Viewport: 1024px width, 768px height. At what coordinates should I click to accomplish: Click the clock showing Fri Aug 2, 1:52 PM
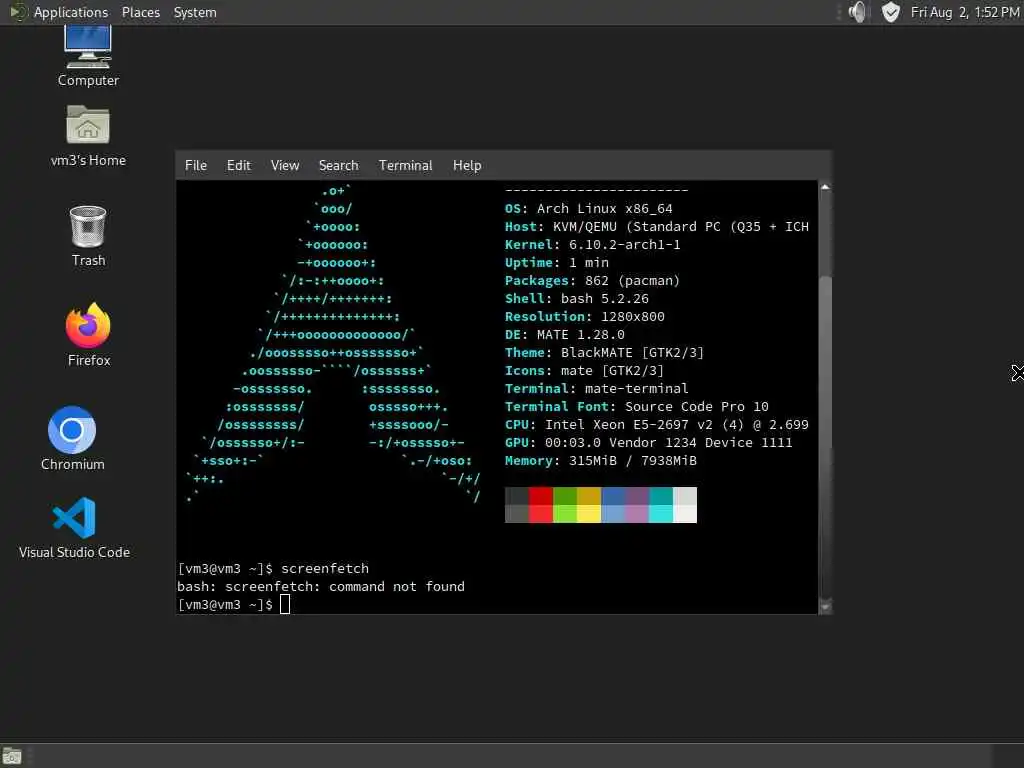point(965,12)
